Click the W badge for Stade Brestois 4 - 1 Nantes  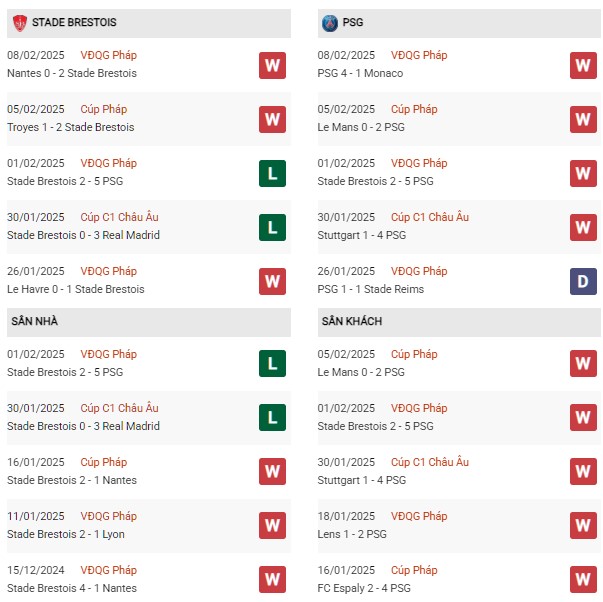click(272, 579)
